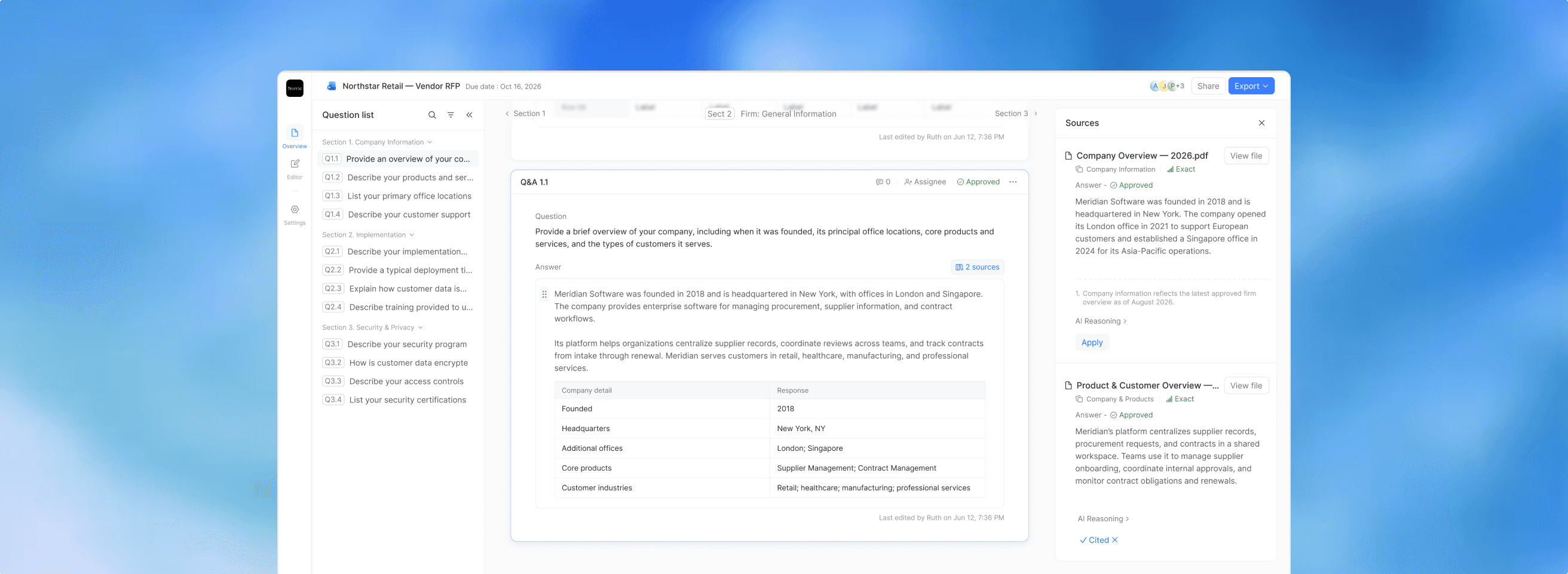Click the answer block drag handle

(x=544, y=294)
